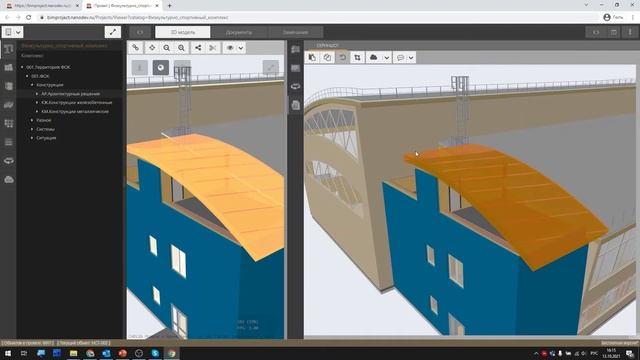The image size is (640, 360).
Task: Open the dropdown arrow beside the eye icon
Action: 241,48
